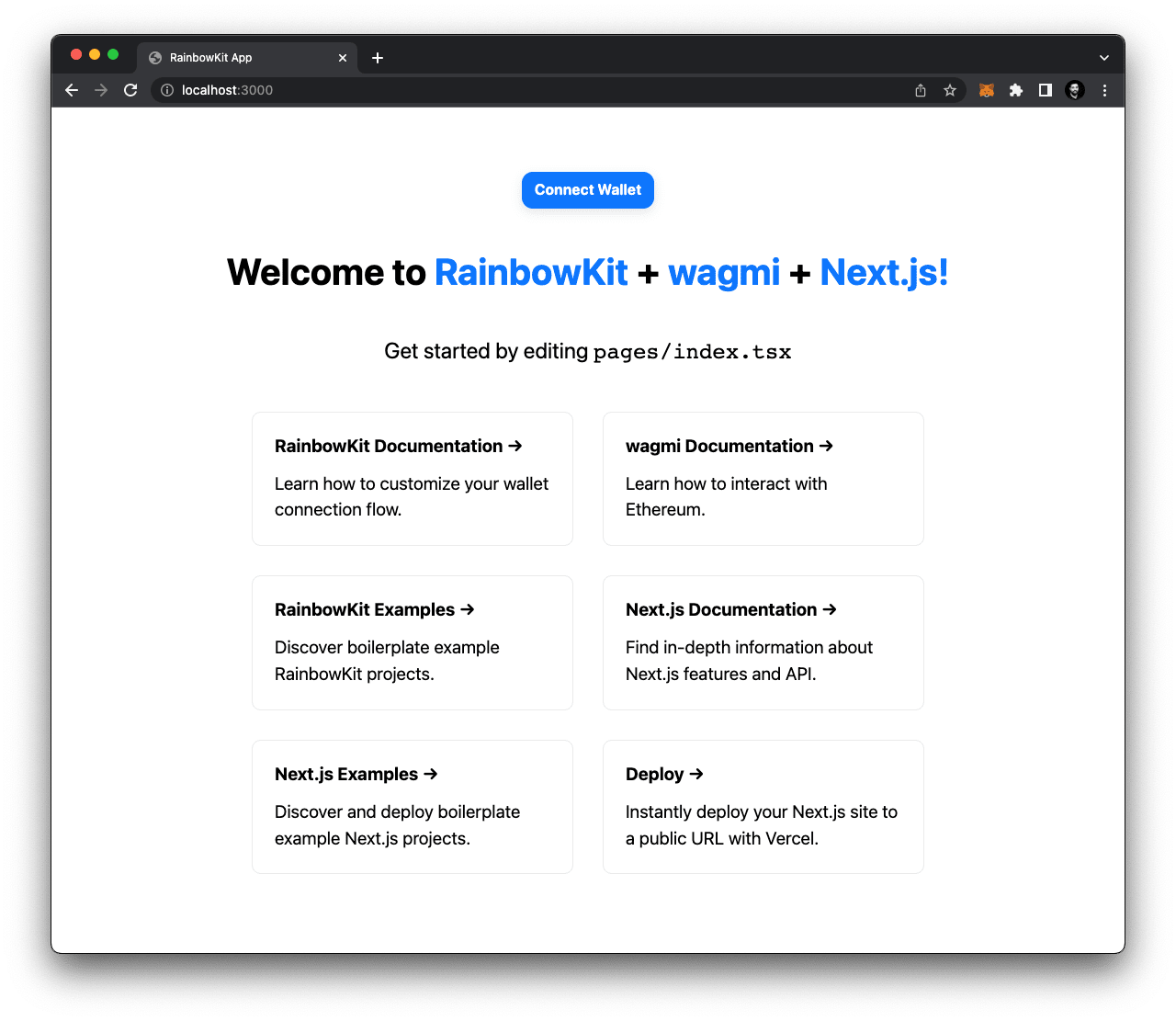The image size is (1176, 1021).
Task: Open a new tab with plus button
Action: (x=378, y=58)
